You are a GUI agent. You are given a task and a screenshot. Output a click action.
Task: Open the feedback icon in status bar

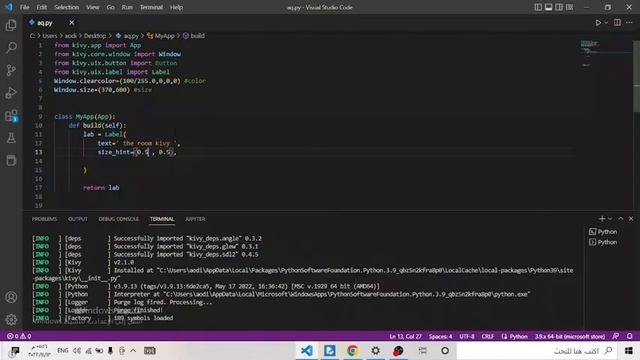point(616,336)
